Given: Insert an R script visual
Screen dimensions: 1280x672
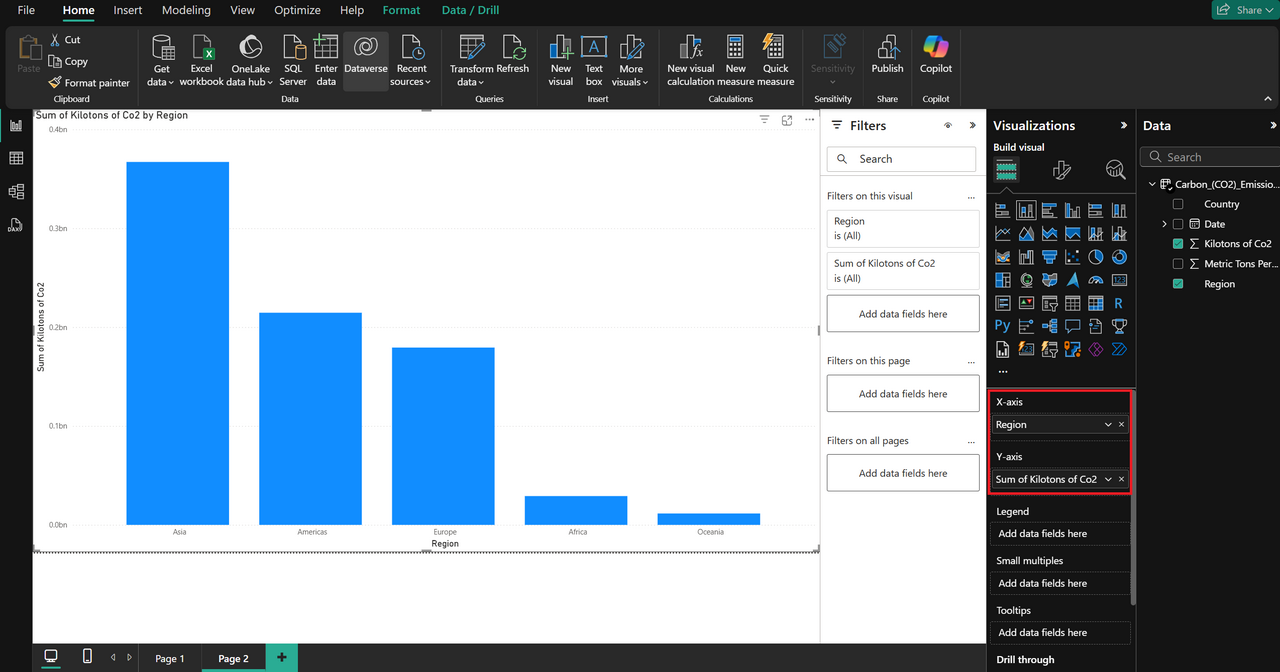Looking at the screenshot, I should click(1119, 303).
